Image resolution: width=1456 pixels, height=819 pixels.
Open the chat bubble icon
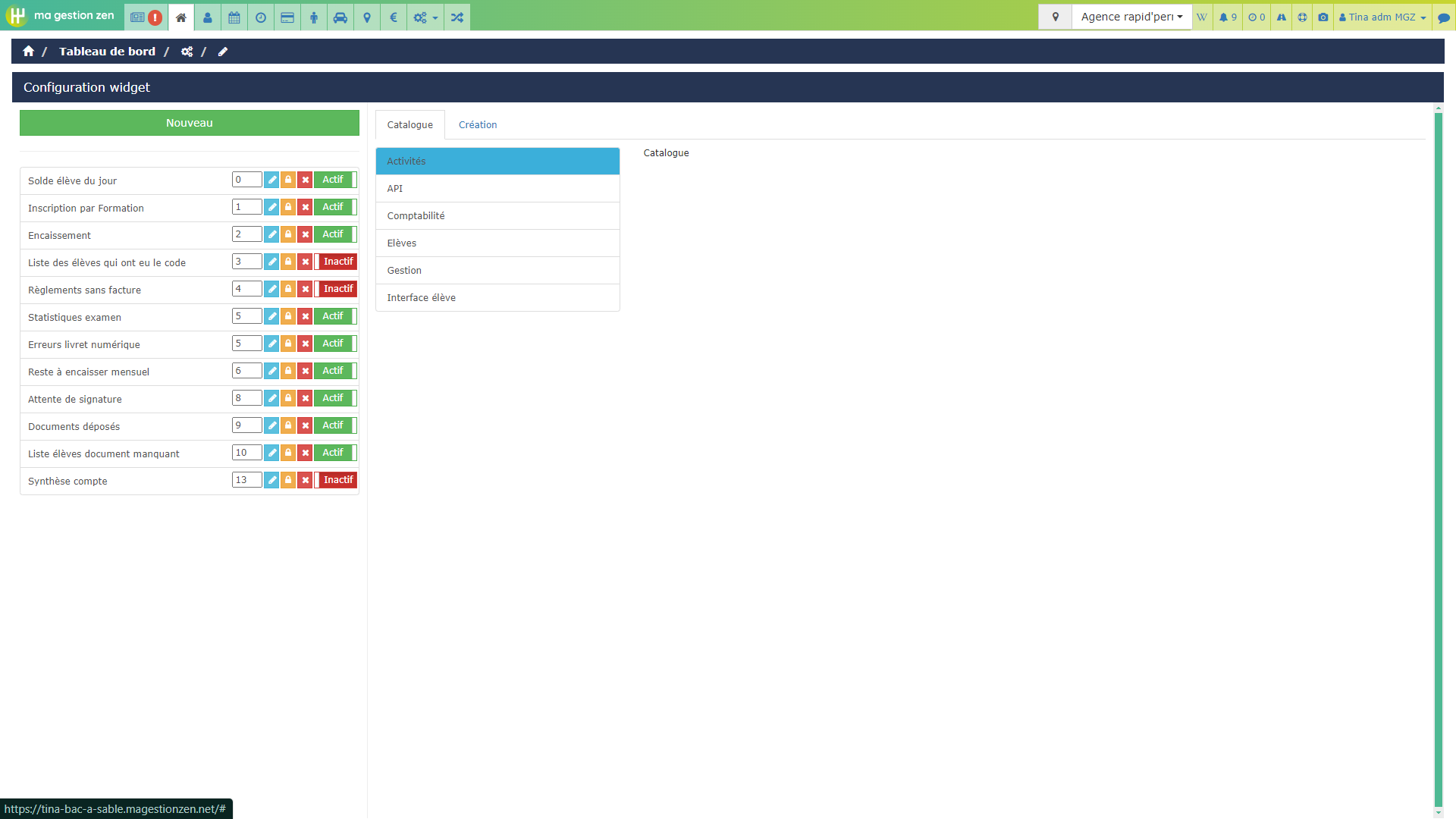point(1443,17)
